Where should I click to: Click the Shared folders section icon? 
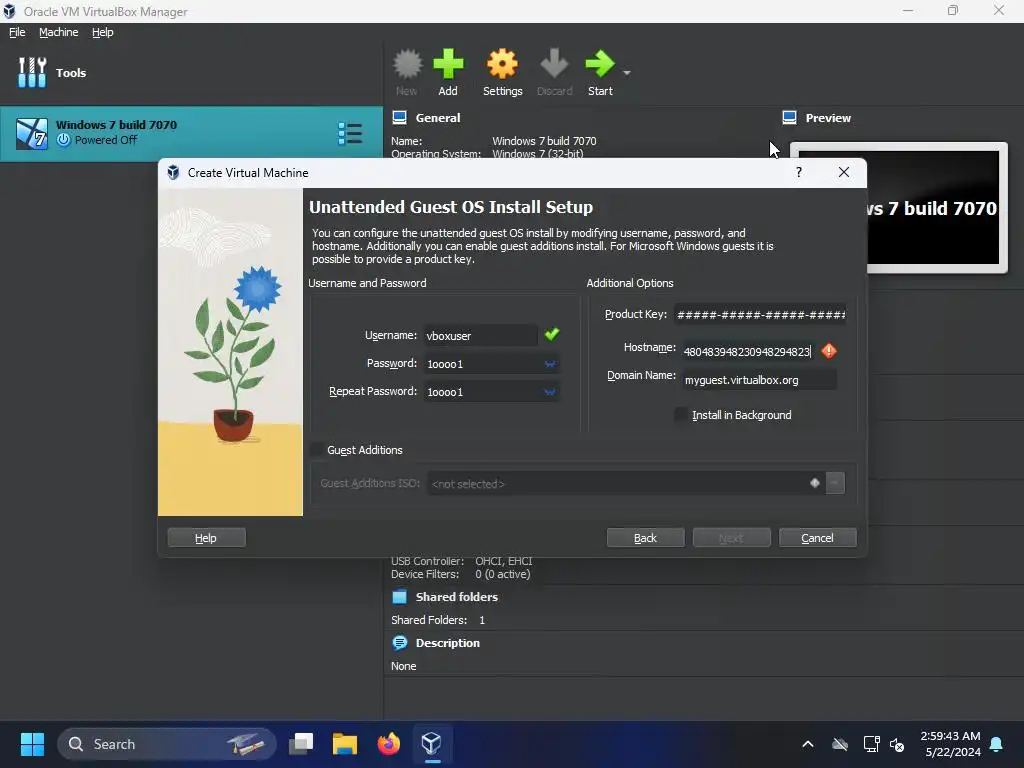pos(399,596)
